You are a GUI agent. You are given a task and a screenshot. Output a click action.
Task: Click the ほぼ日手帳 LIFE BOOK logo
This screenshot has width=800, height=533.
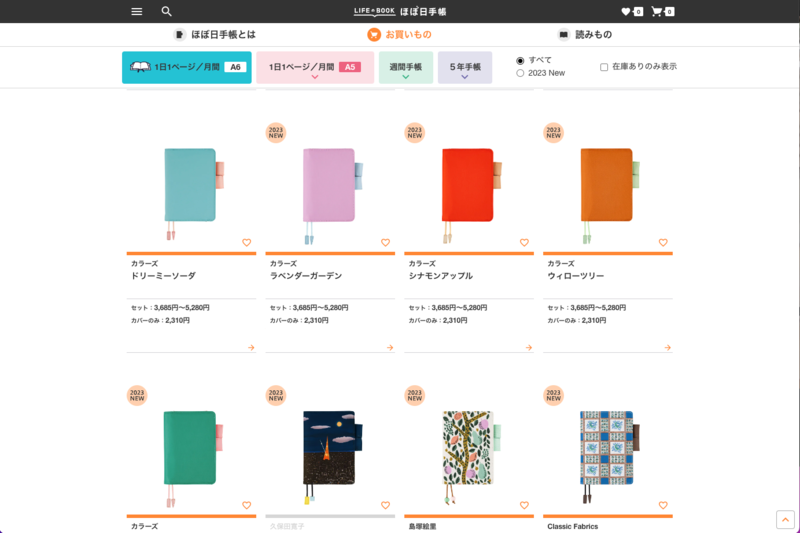400,11
